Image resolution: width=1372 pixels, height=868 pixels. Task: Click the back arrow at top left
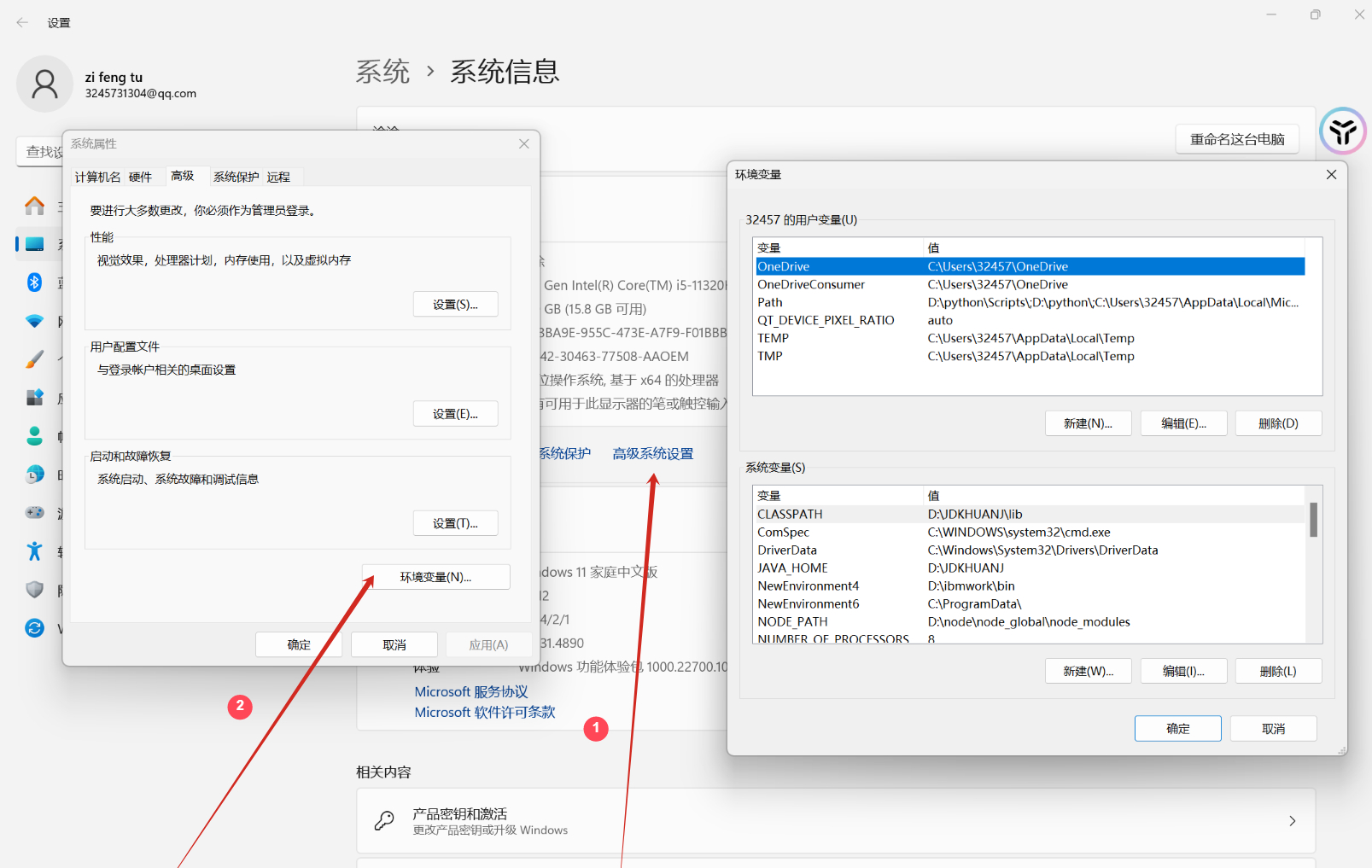click(x=20, y=22)
